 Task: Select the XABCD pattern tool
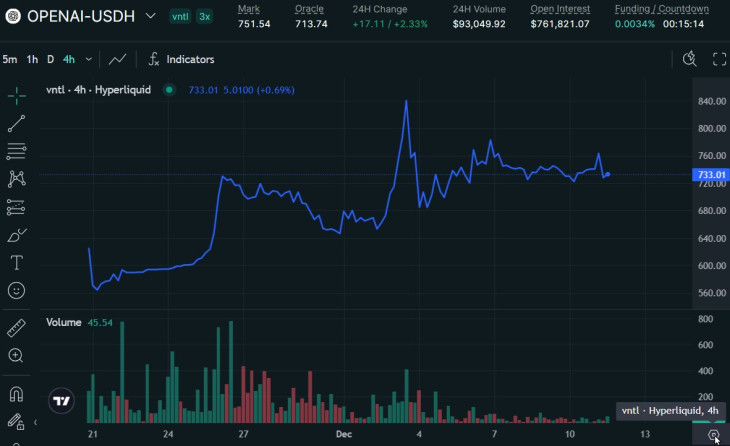[x=17, y=179]
